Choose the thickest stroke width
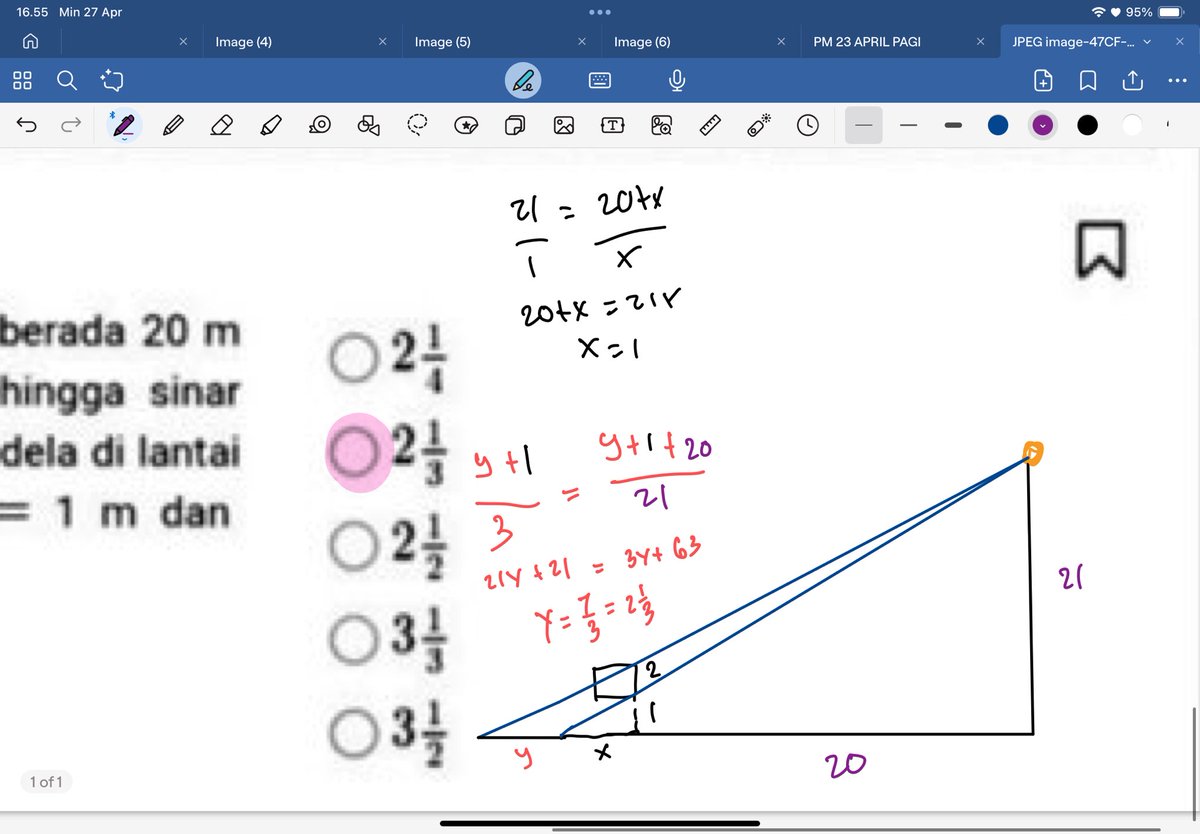This screenshot has width=1200, height=834. [953, 126]
